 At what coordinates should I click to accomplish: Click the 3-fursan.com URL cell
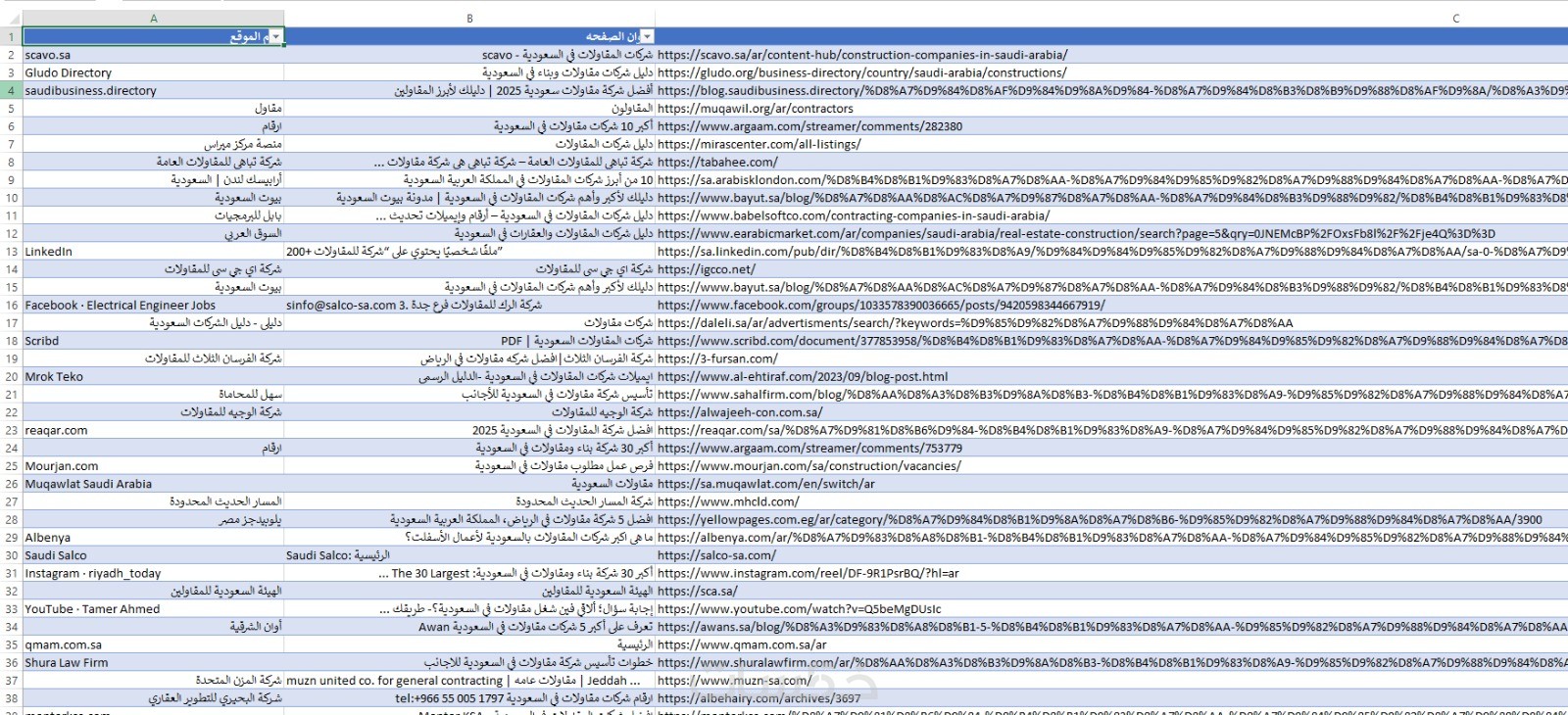click(717, 359)
